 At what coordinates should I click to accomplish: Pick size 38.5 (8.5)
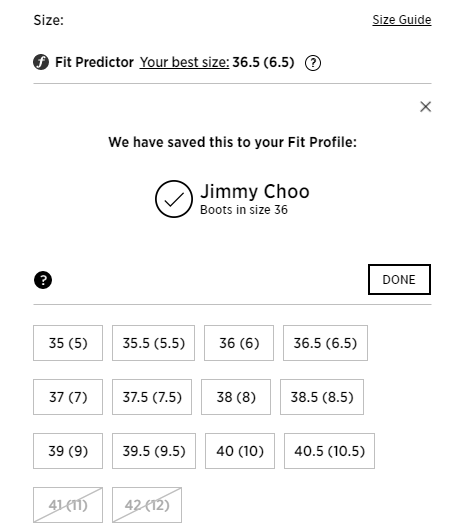(x=322, y=397)
